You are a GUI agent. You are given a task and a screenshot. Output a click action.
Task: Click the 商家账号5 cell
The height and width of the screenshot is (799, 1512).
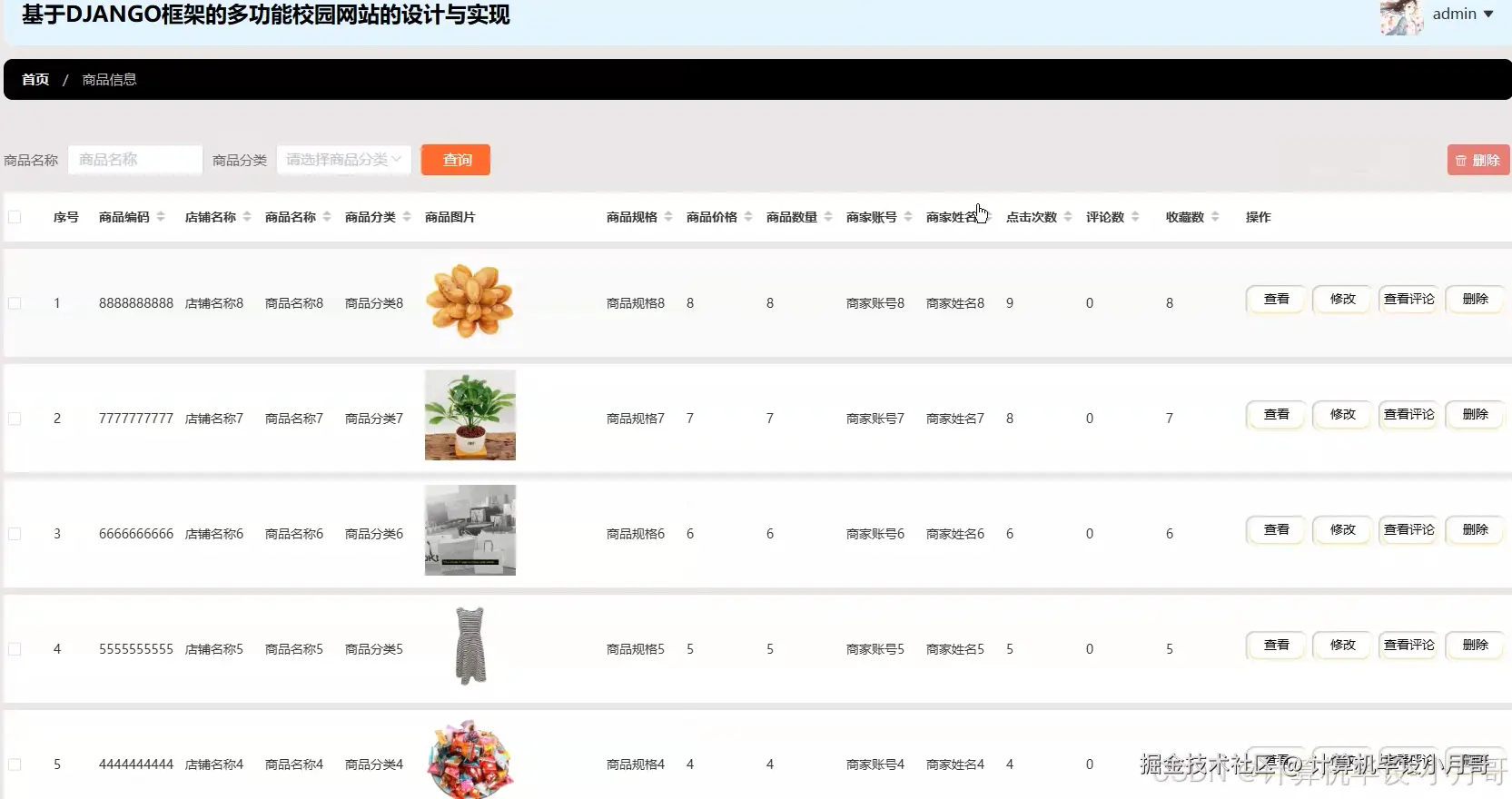tap(875, 649)
